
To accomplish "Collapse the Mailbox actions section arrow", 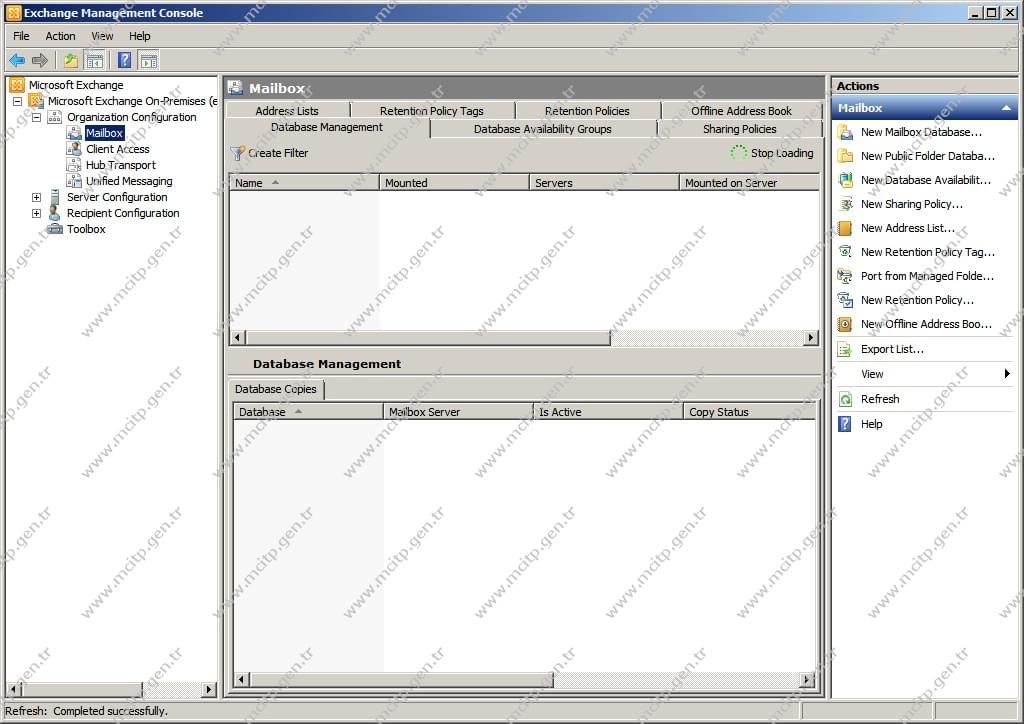I will [x=1006, y=108].
